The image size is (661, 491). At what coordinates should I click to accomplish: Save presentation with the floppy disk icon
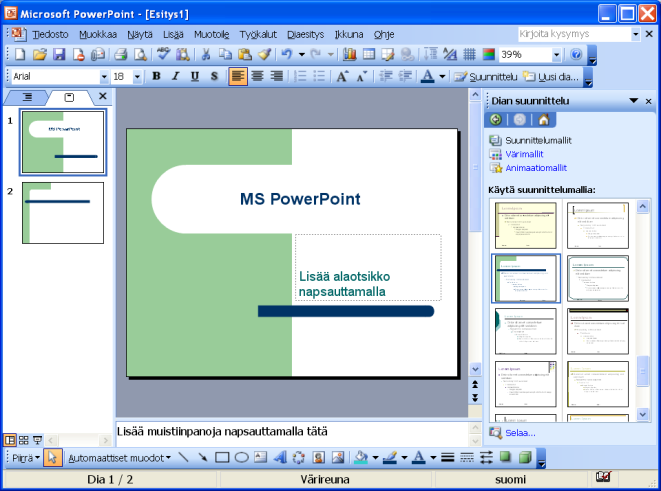click(x=59, y=54)
